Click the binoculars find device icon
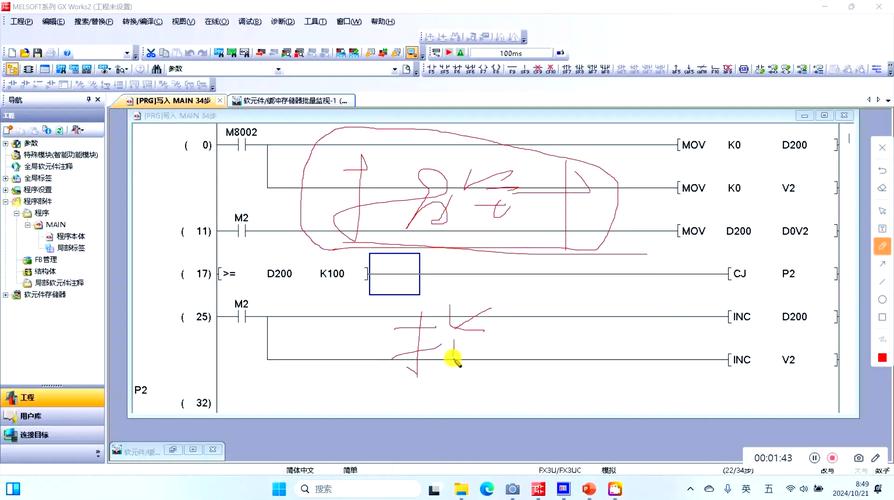 [157, 69]
